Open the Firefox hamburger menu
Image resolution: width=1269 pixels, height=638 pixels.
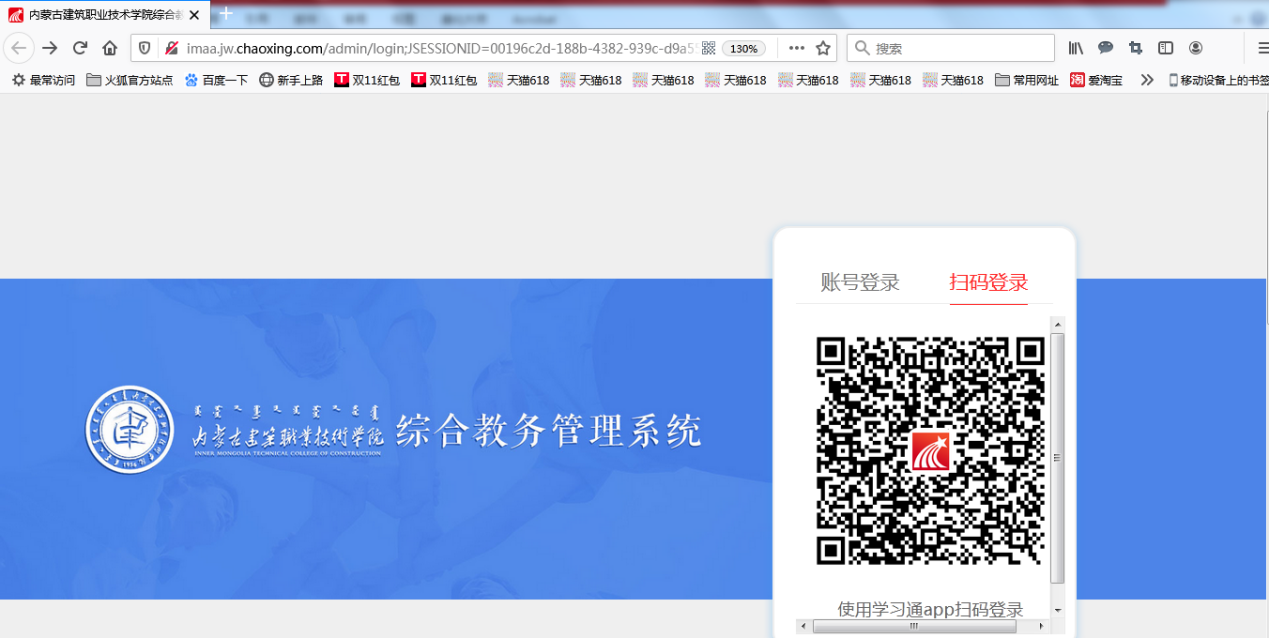[x=1262, y=48]
